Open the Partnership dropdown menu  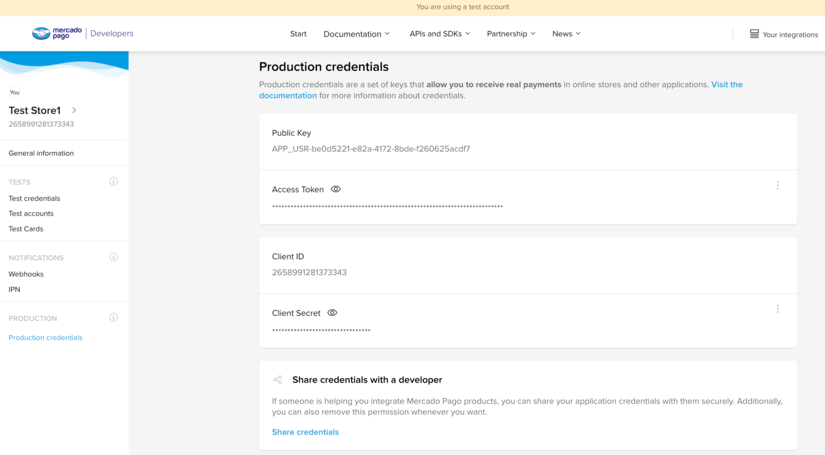click(511, 34)
